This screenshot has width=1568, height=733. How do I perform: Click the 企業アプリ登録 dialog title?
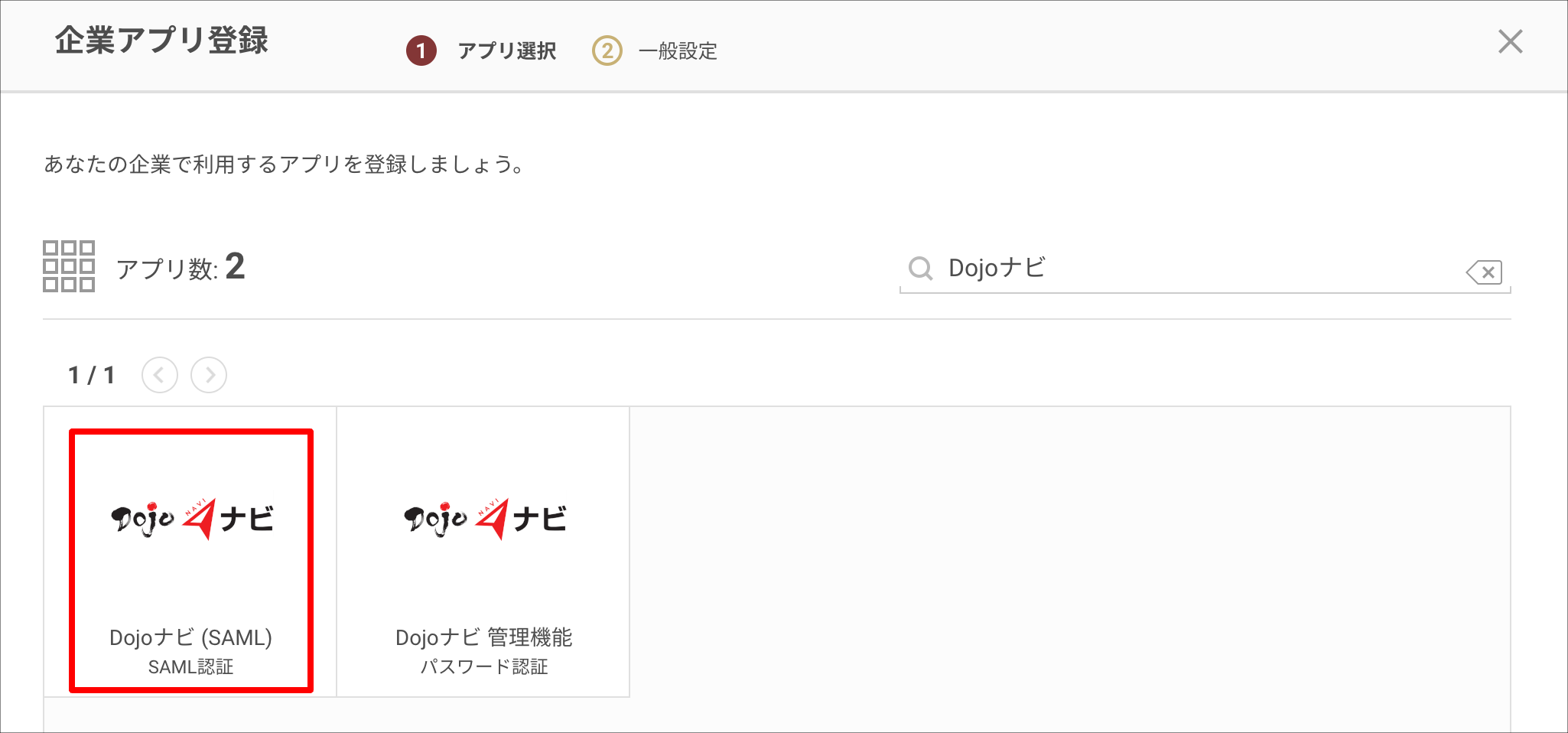(161, 40)
